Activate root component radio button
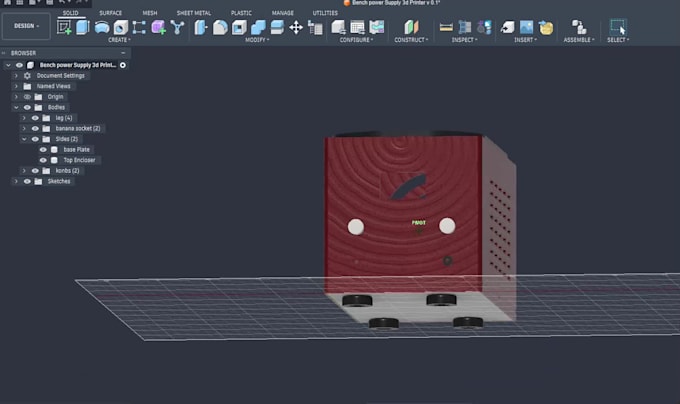This screenshot has width=680, height=404. [123, 65]
